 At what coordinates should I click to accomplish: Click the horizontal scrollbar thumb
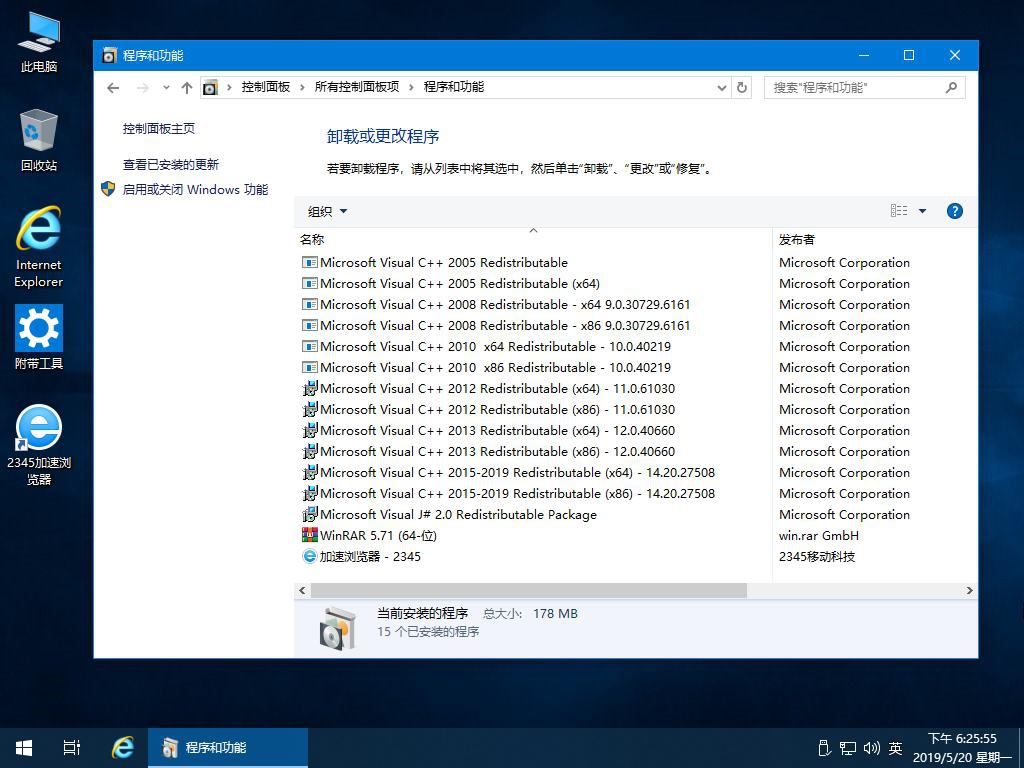(528, 590)
